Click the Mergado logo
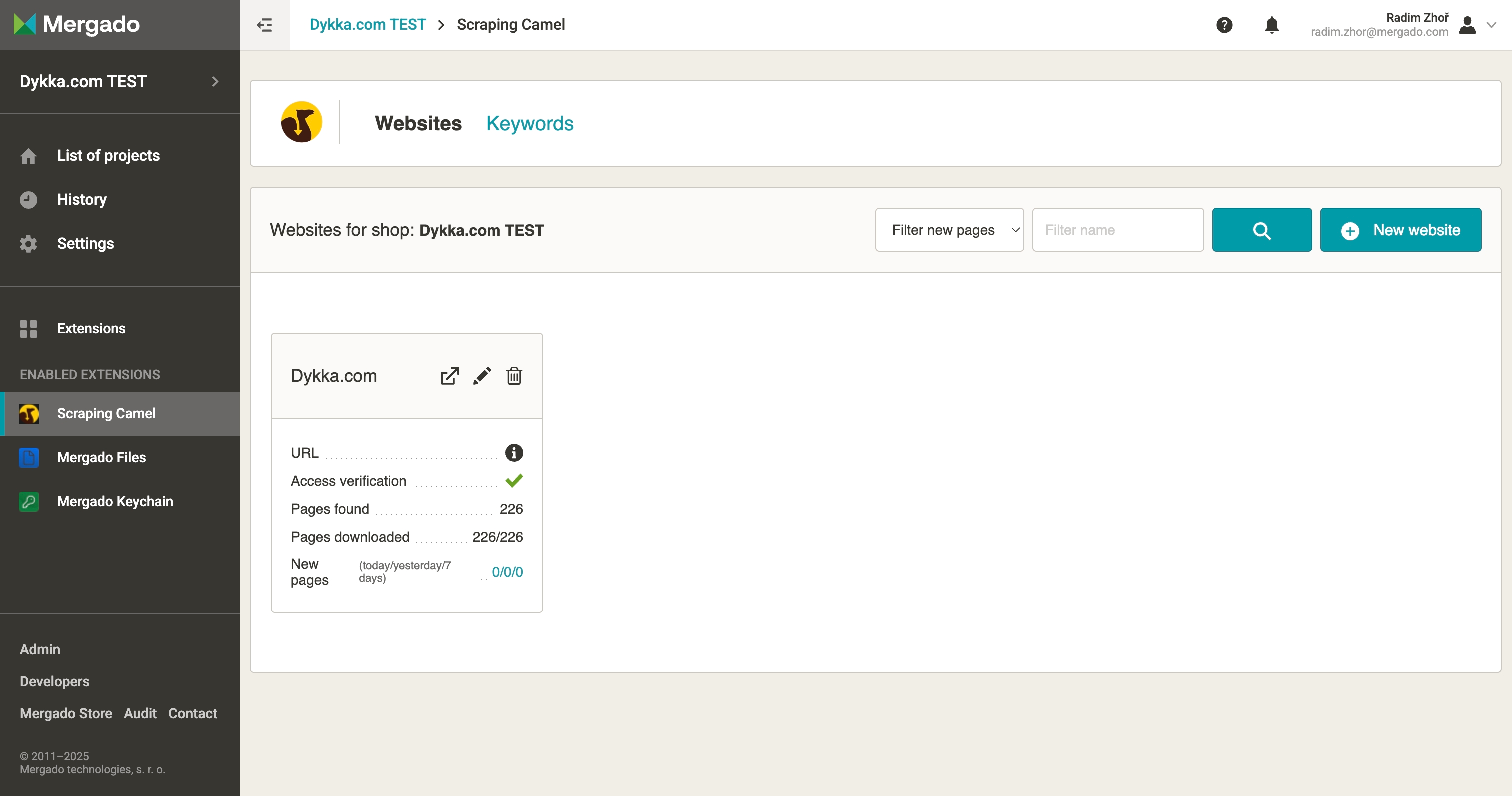The width and height of the screenshot is (1512, 796). coord(76,24)
